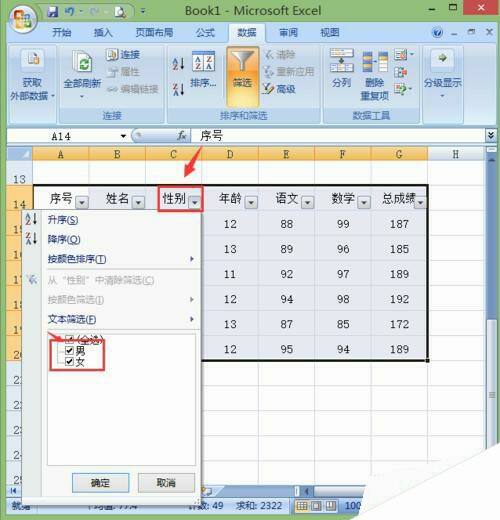Open the 姓名 column filter dropdown
The height and width of the screenshot is (520, 500).
tap(138, 202)
